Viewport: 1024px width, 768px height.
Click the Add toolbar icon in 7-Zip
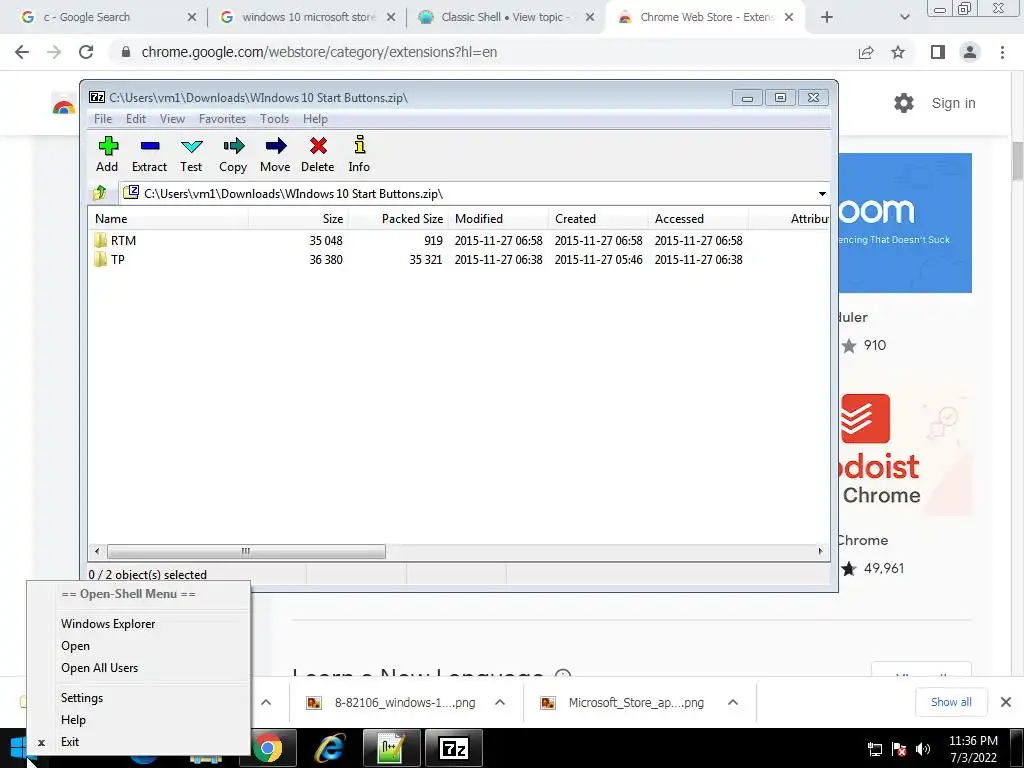pos(108,146)
